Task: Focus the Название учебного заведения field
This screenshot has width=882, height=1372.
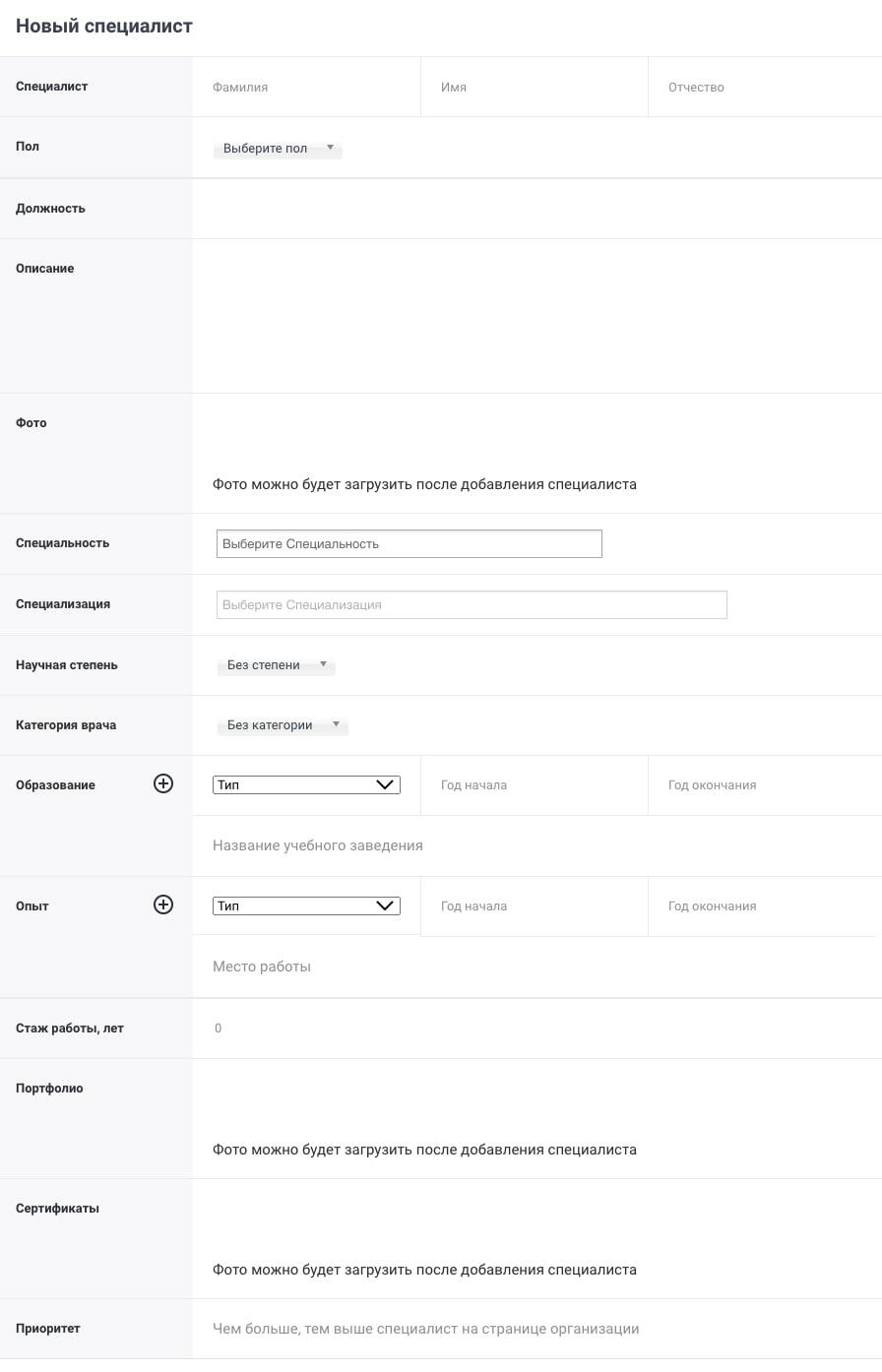Action: pos(536,845)
